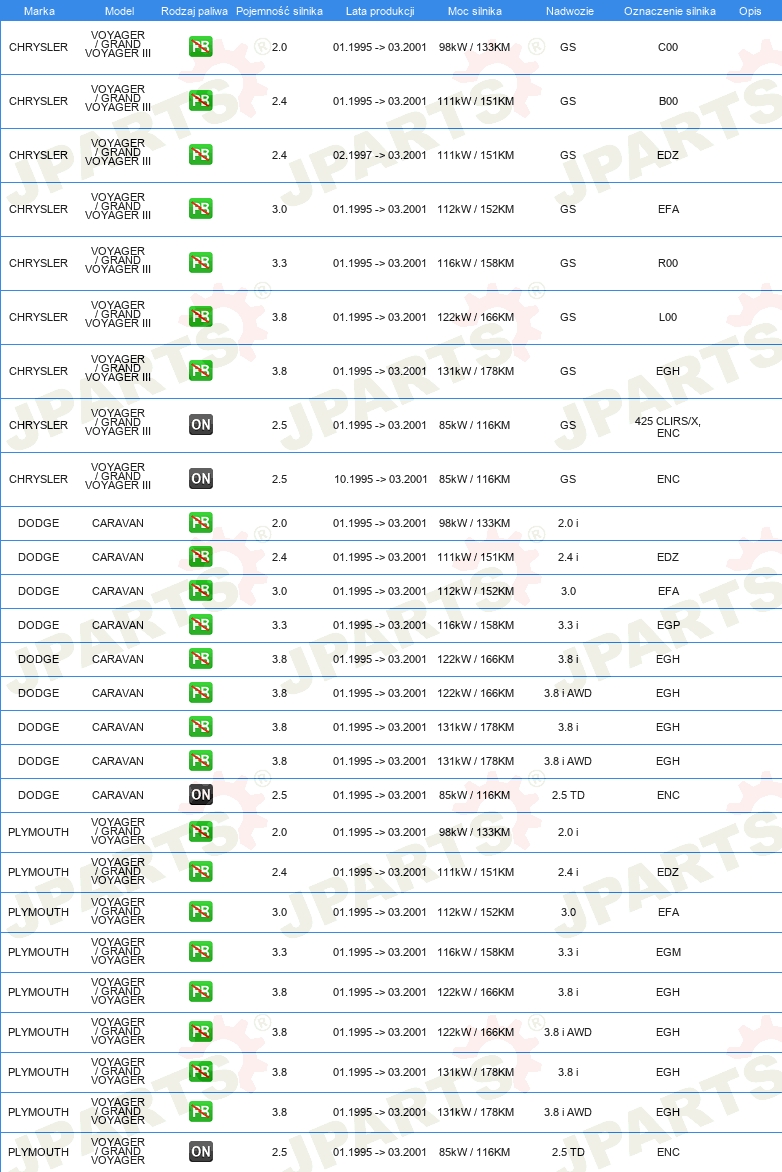Click '98kW / 133KM' in Chrysler C00 row

(x=475, y=47)
